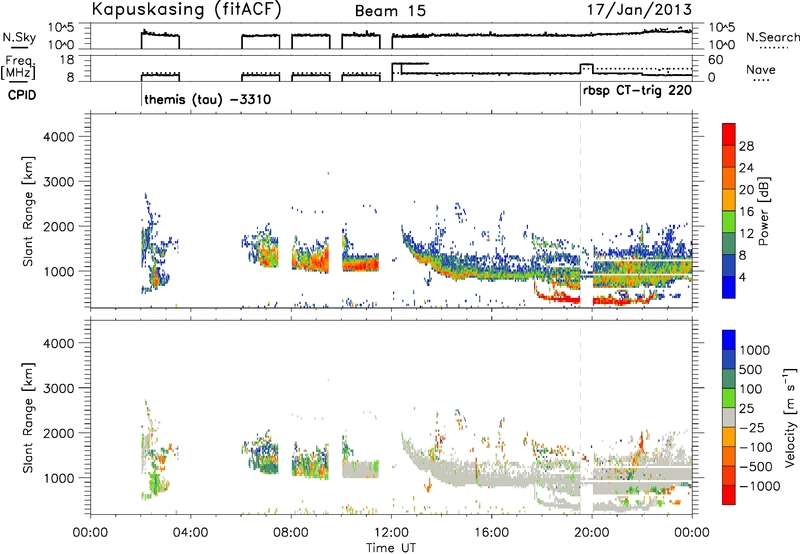Click 'rbsp CT-trig 220' CPID text
Viewport: 800px width, 554px height.
point(638,91)
